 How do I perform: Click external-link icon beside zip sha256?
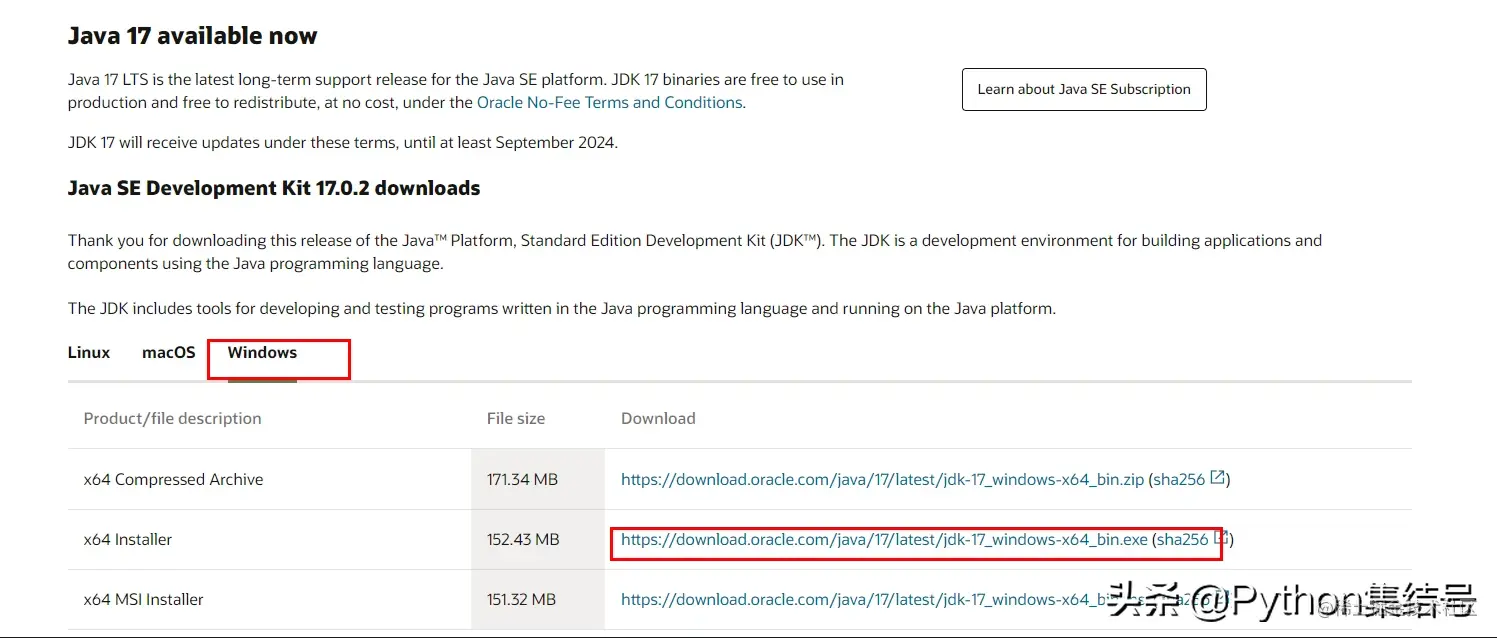click(1217, 479)
